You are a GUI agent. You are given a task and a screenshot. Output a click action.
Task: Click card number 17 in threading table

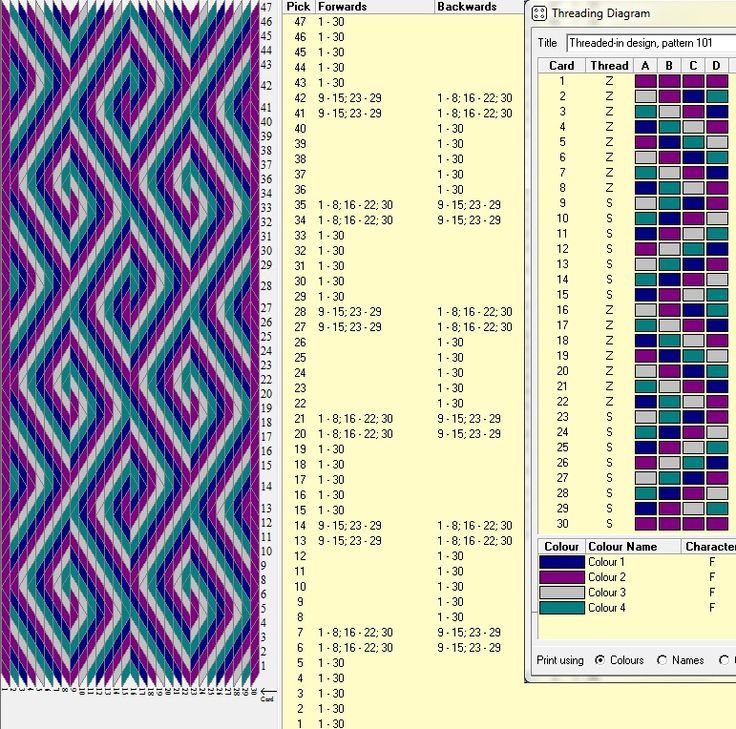562,325
